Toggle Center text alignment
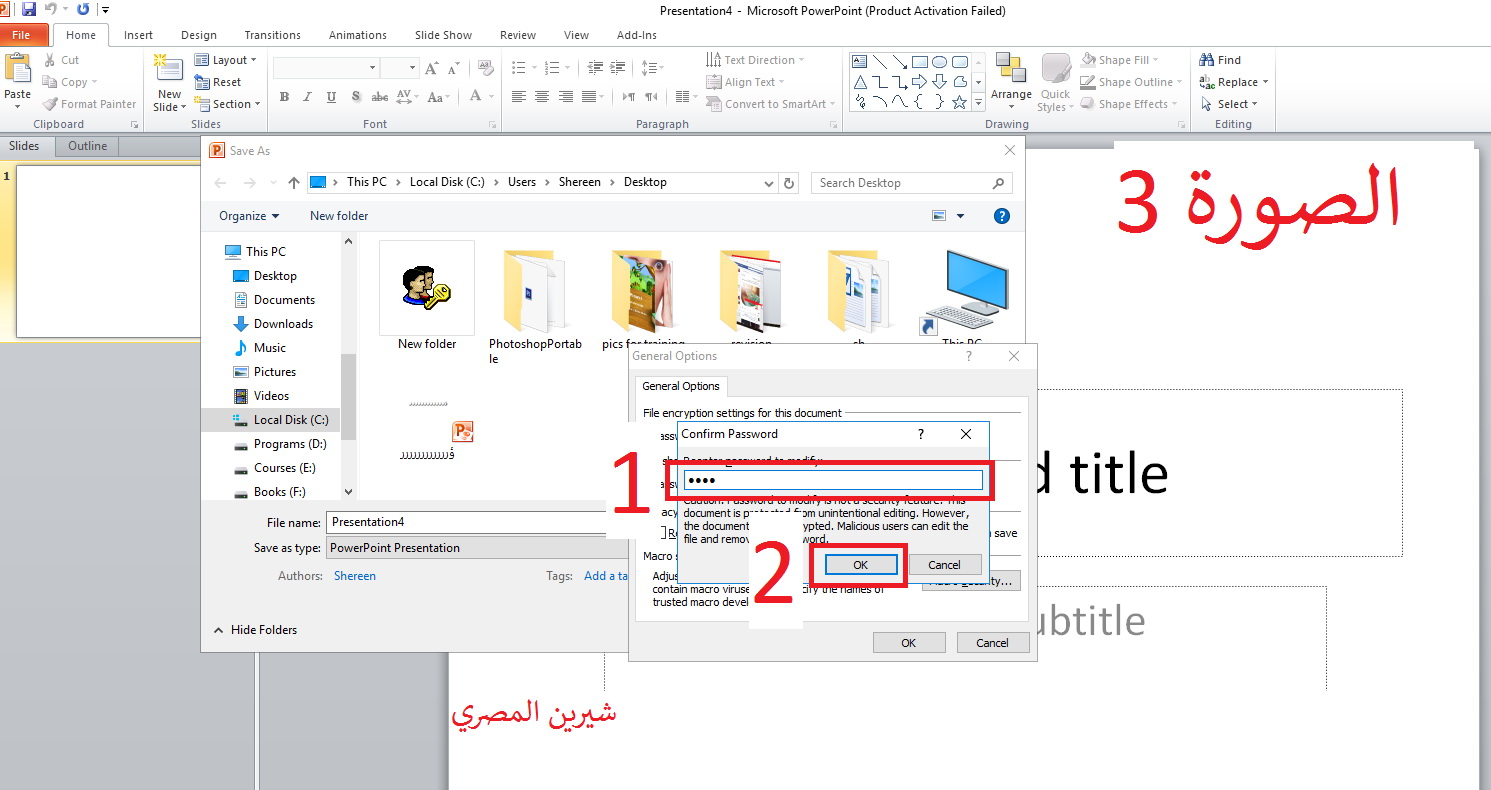This screenshot has height=790, width=1491. pos(542,97)
